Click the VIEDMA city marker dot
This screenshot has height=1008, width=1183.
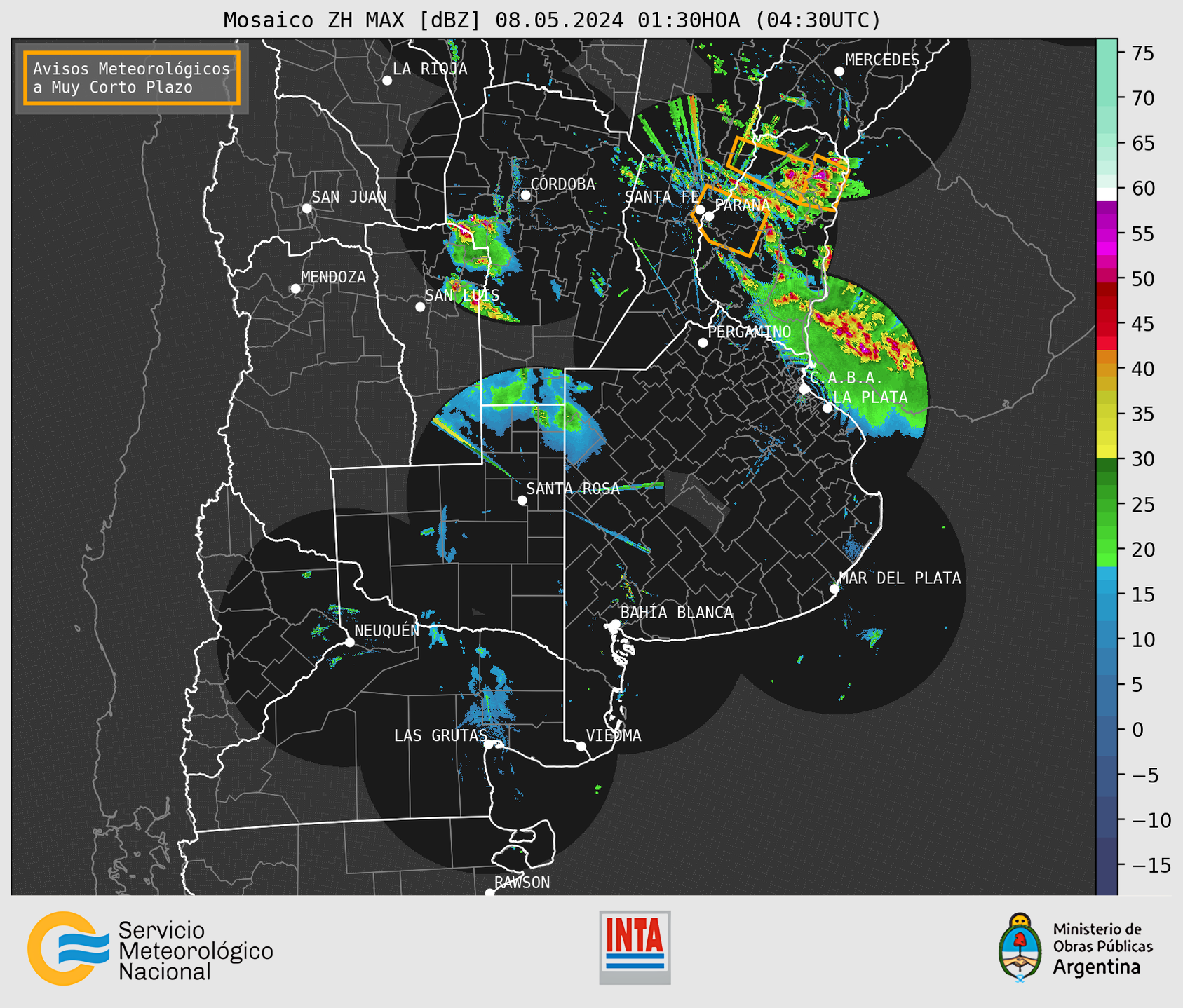581,746
